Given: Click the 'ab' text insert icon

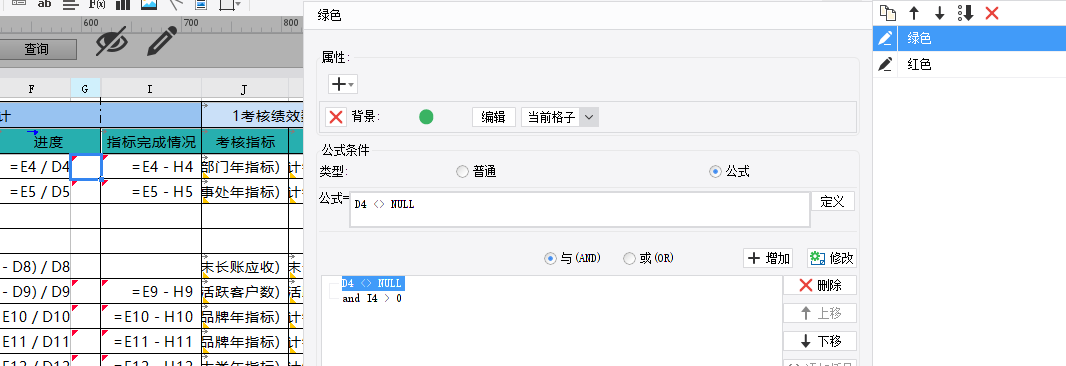Looking at the screenshot, I should (44, 4).
